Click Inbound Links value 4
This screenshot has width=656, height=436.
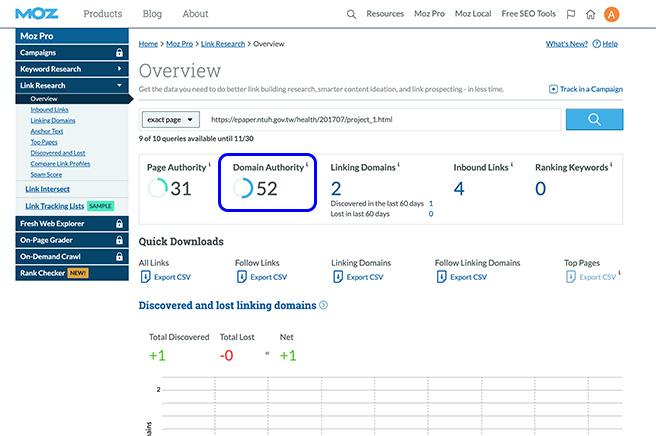pyautogui.click(x=459, y=189)
